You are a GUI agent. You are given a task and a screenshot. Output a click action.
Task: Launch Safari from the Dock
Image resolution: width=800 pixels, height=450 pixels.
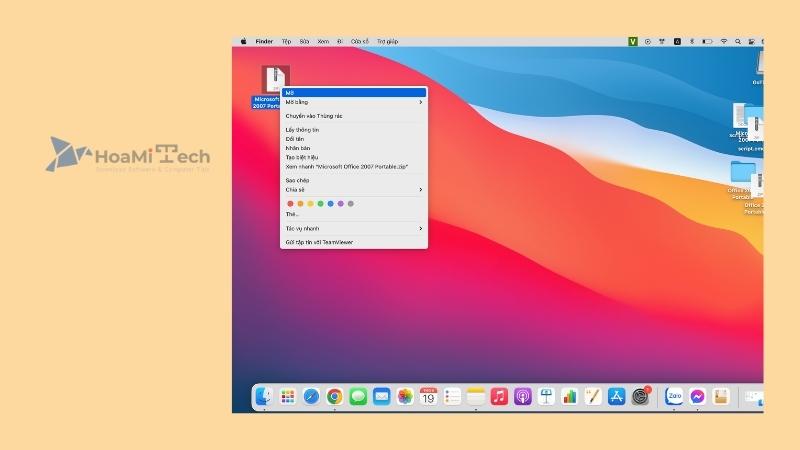(311, 397)
